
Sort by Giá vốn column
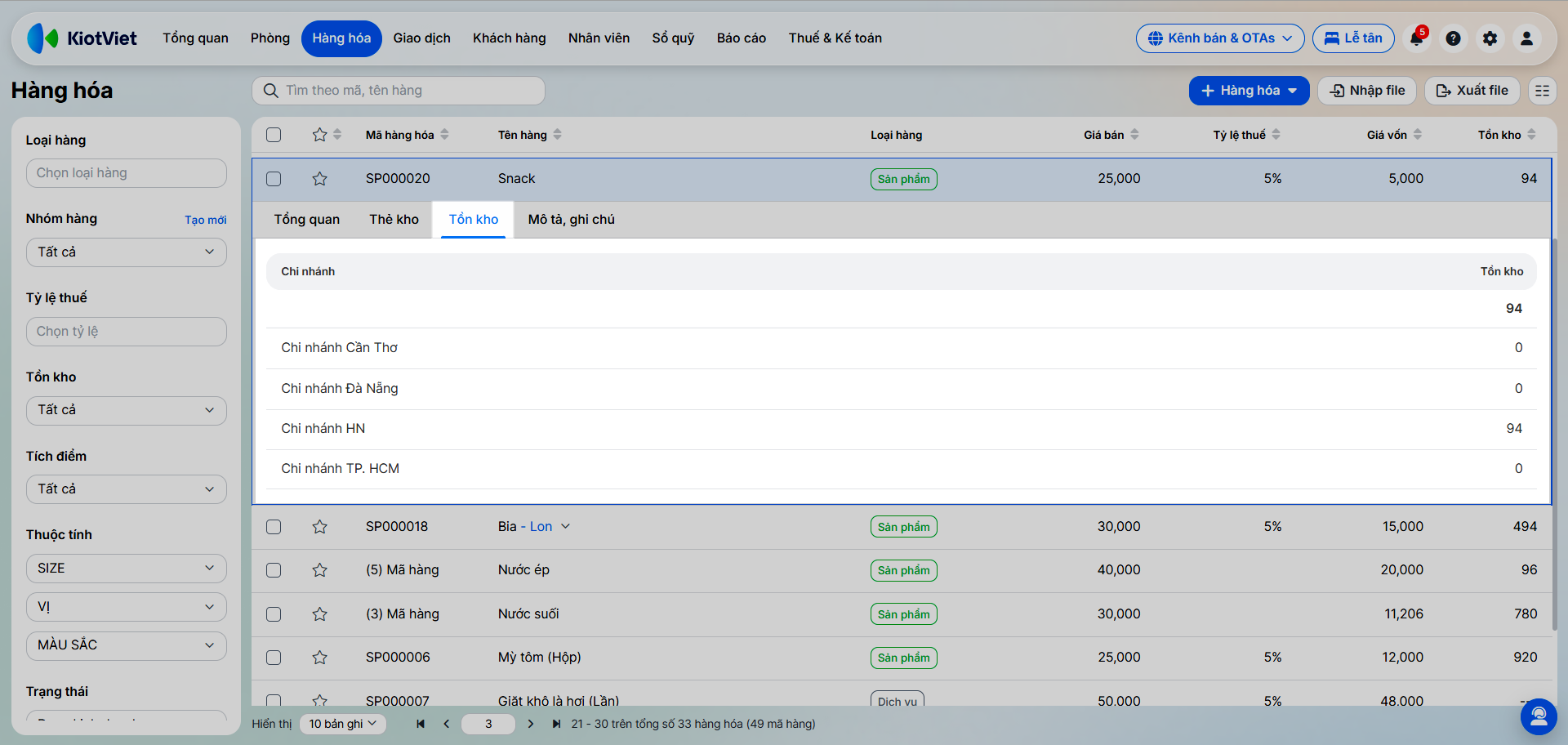(1395, 135)
